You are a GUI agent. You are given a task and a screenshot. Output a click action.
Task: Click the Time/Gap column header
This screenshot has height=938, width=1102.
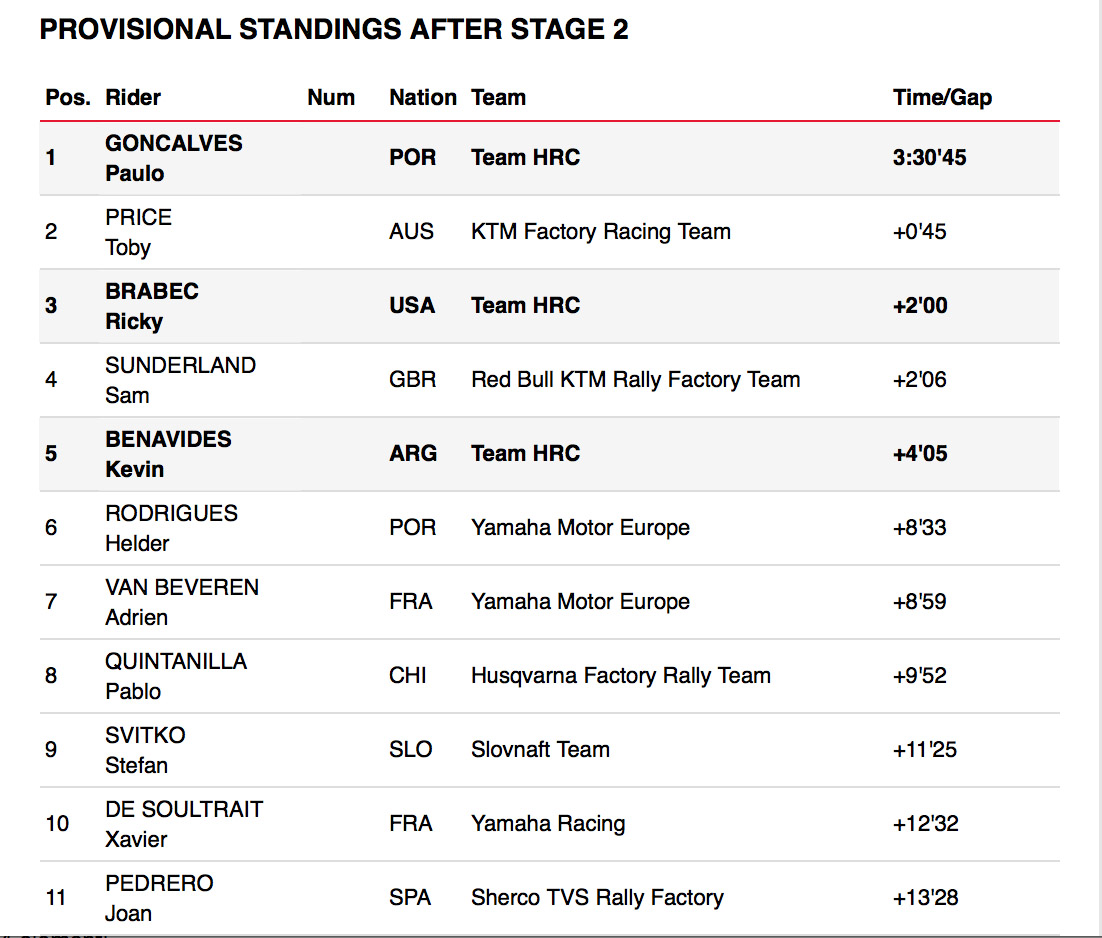942,97
